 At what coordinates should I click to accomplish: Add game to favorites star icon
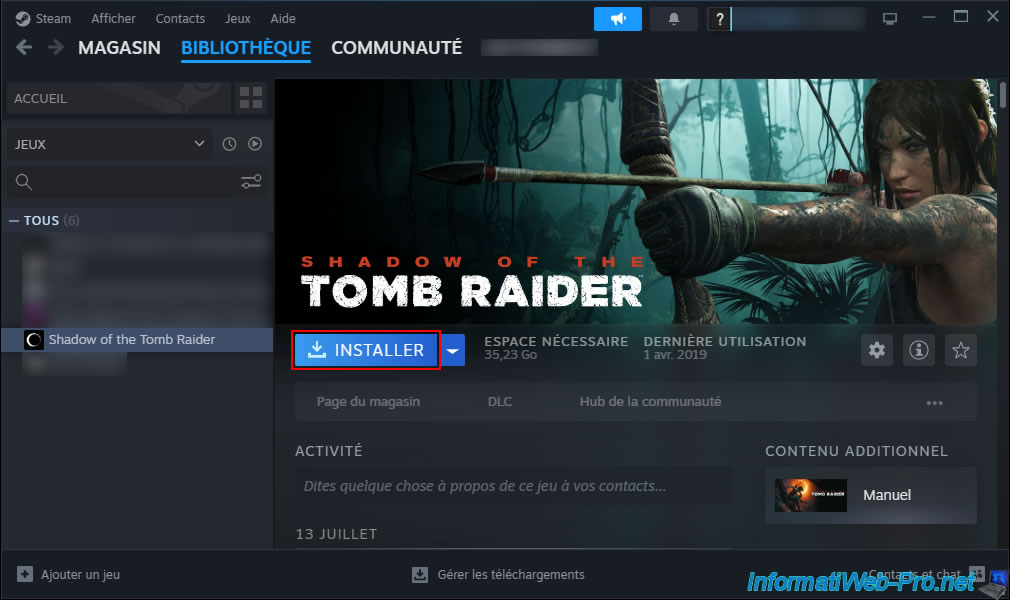(x=960, y=350)
